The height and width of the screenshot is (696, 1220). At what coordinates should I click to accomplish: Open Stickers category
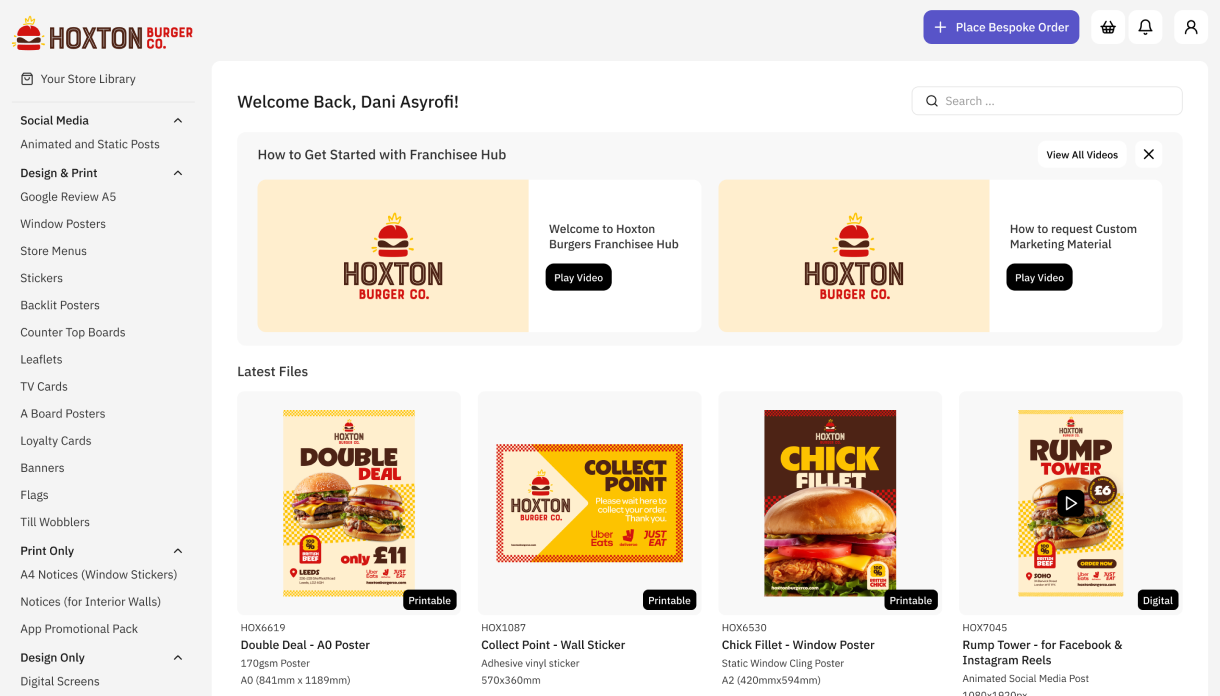coord(41,278)
